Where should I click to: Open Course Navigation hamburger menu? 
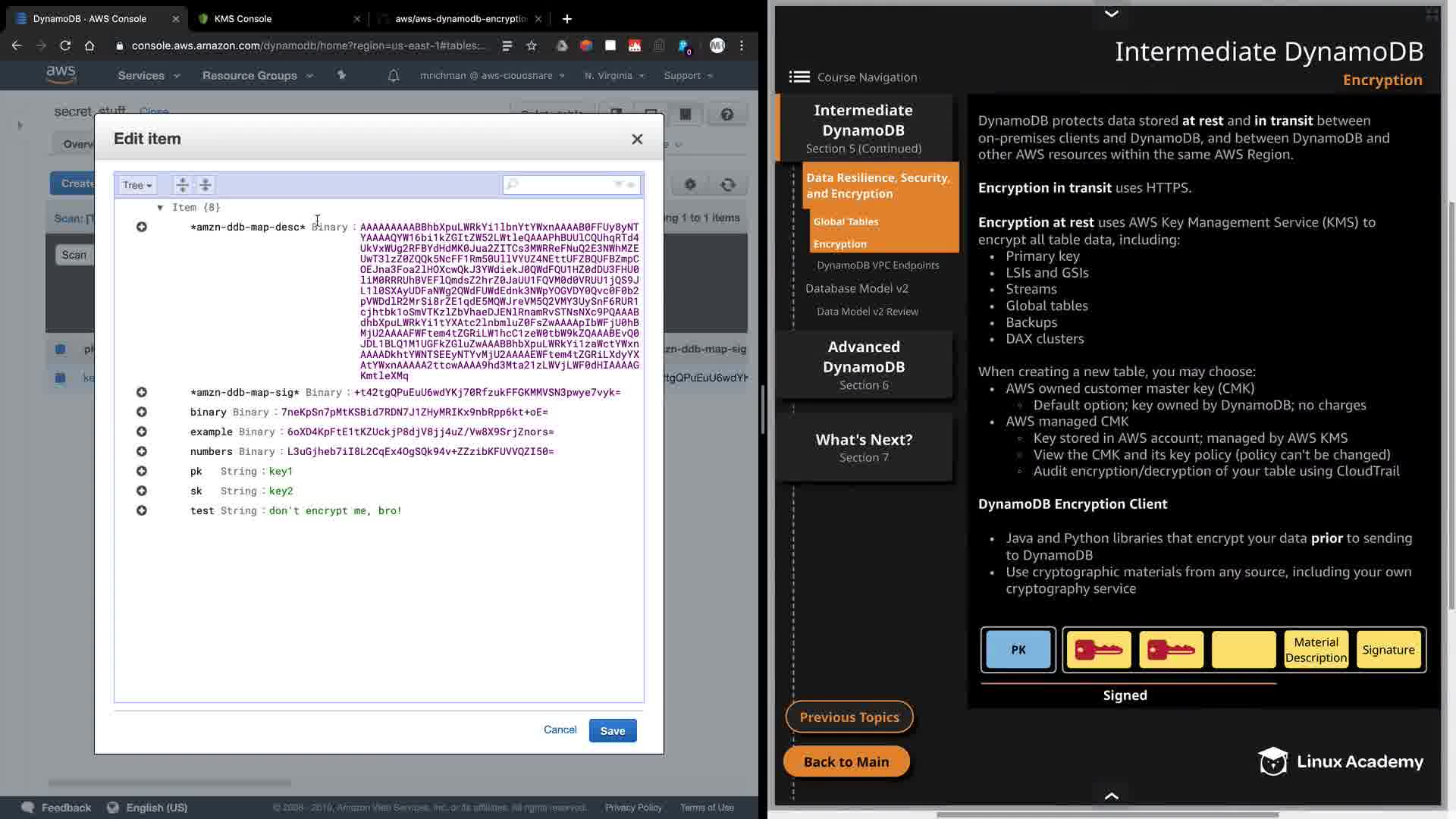(799, 77)
